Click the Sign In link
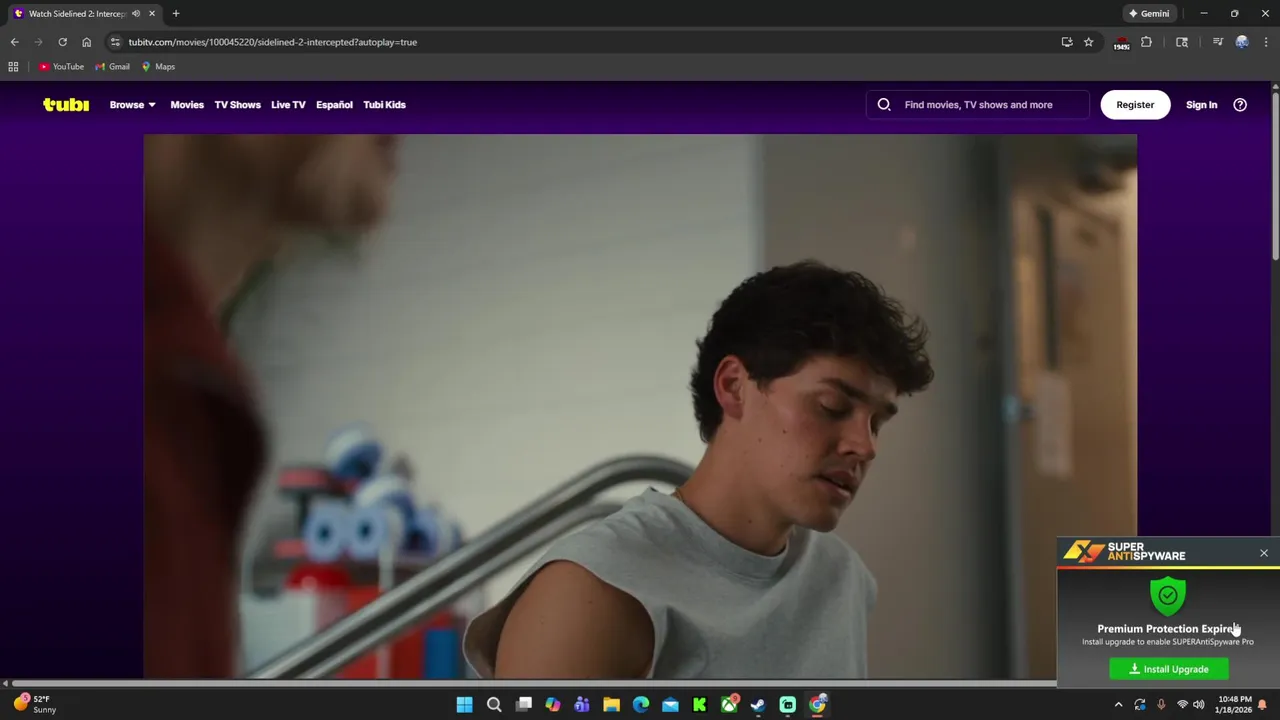This screenshot has height=720, width=1280. point(1201,104)
